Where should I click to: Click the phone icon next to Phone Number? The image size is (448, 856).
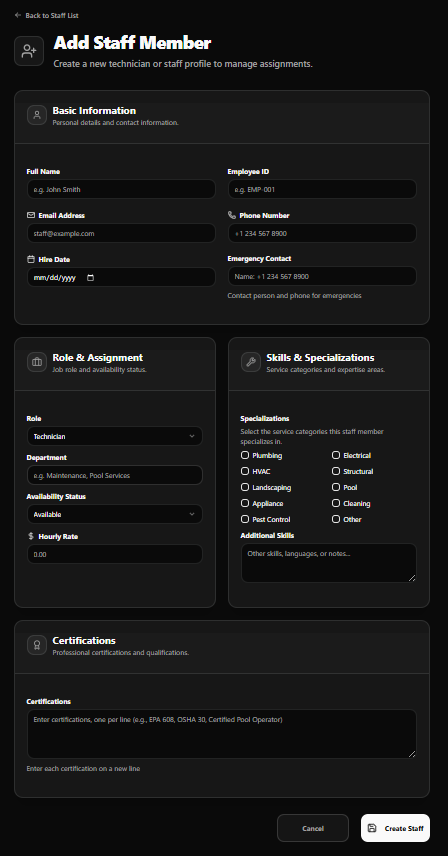click(232, 215)
